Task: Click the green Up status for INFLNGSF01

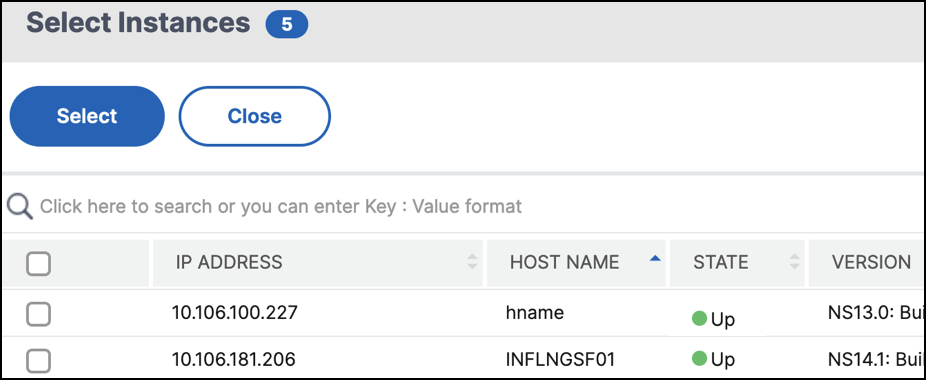Action: pos(713,358)
